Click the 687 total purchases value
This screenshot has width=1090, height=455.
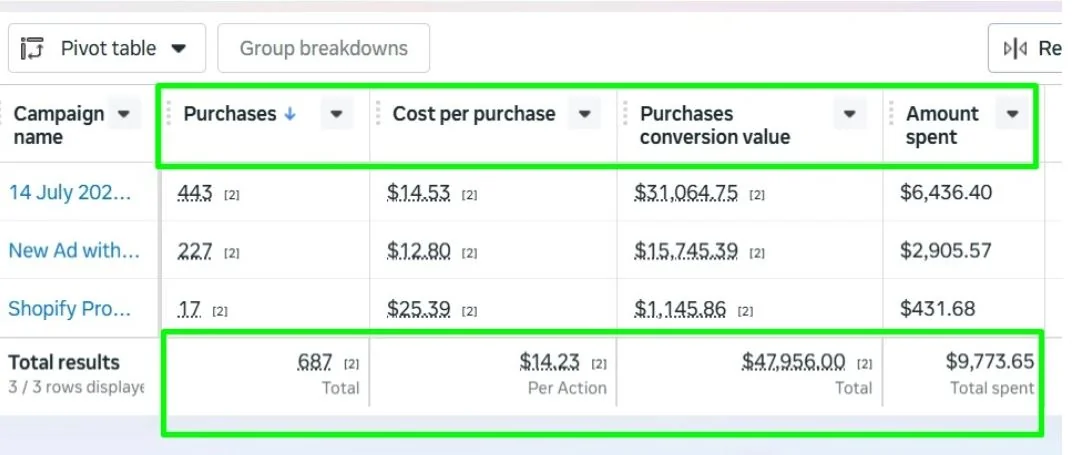316,361
